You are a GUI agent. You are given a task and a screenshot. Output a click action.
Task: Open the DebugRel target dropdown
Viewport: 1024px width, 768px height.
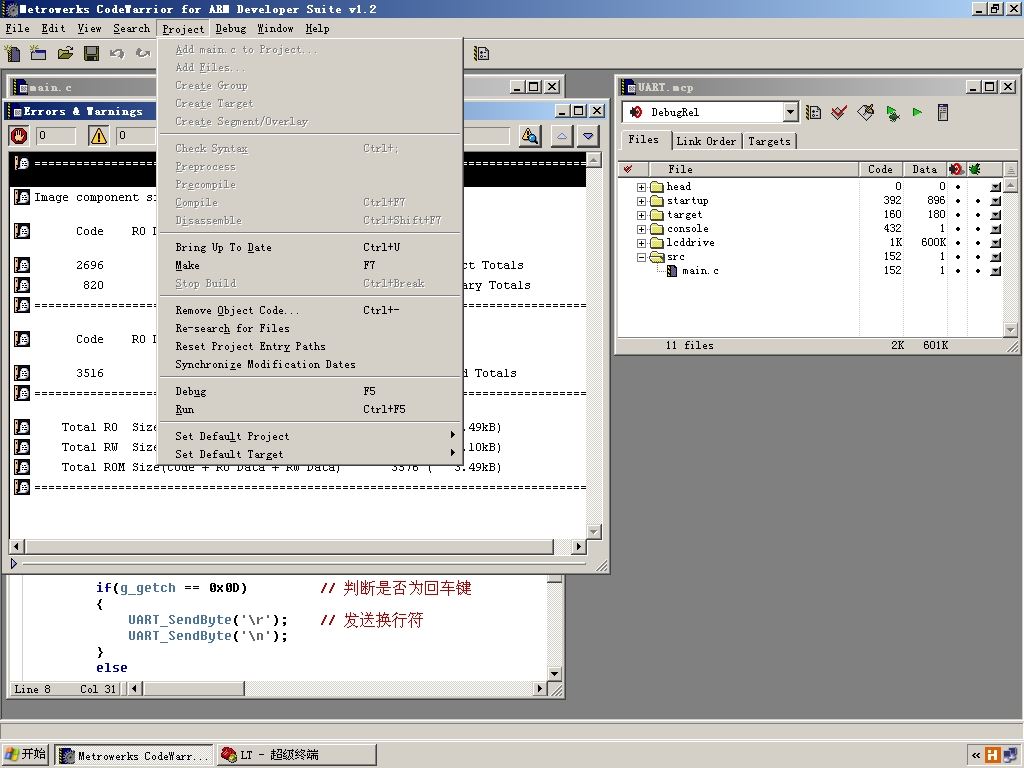click(790, 112)
